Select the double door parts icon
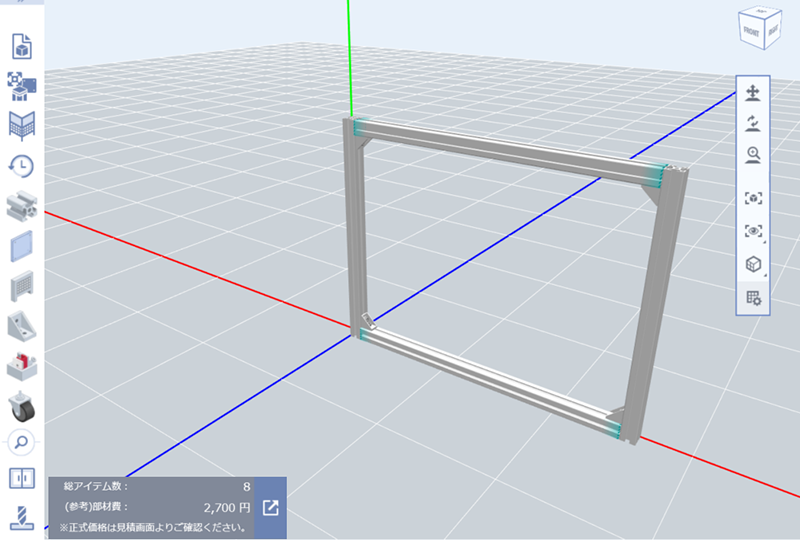 (x=22, y=478)
